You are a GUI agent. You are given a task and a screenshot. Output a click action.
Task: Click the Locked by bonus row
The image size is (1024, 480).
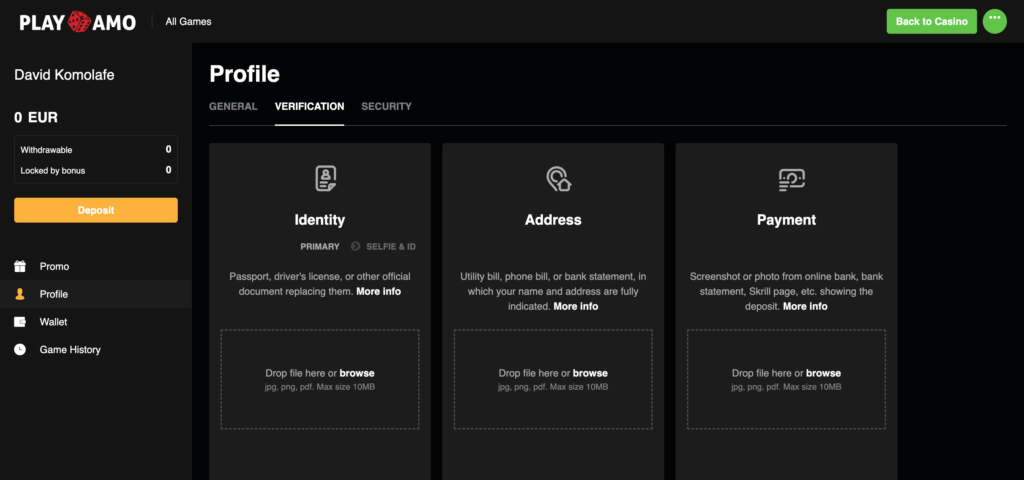click(96, 170)
